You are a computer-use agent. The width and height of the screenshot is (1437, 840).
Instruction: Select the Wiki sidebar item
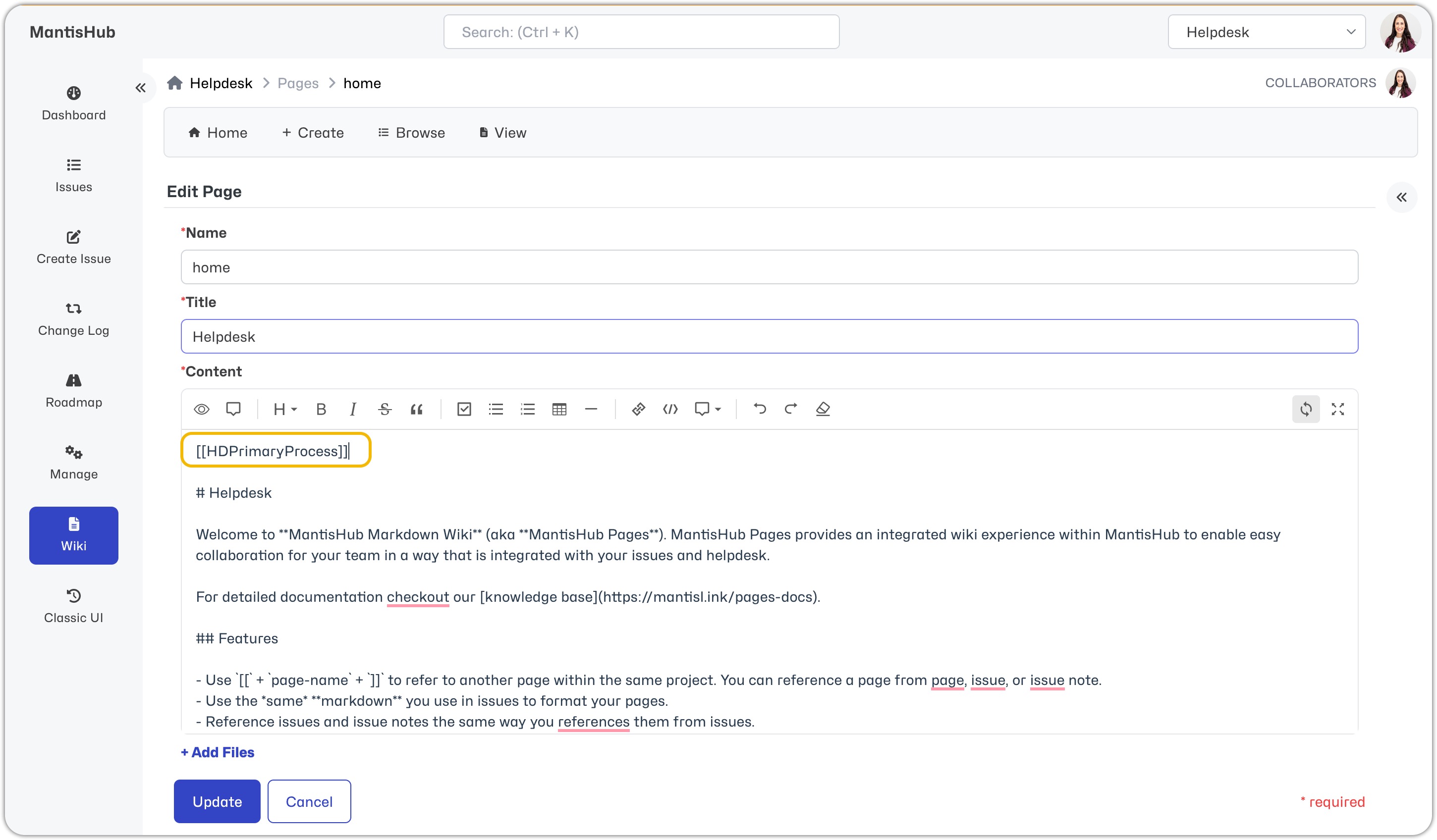(73, 535)
